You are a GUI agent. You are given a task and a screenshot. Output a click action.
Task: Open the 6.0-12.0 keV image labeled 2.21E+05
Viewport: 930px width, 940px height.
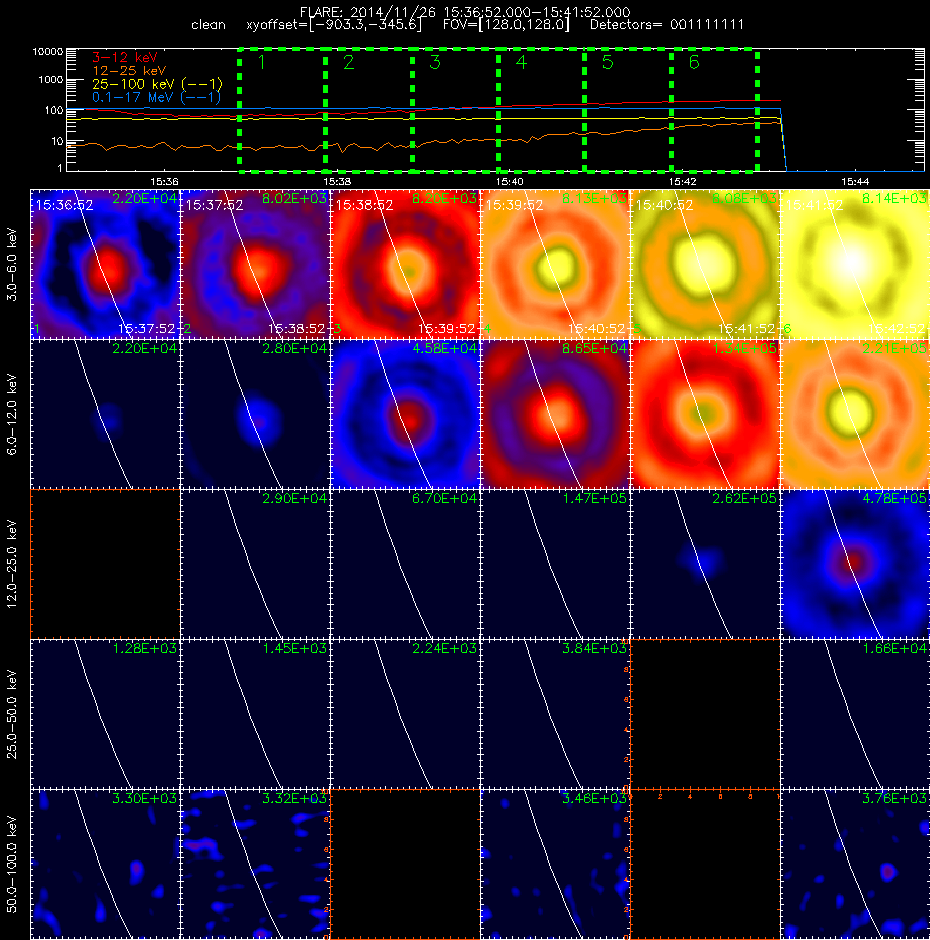tap(855, 414)
